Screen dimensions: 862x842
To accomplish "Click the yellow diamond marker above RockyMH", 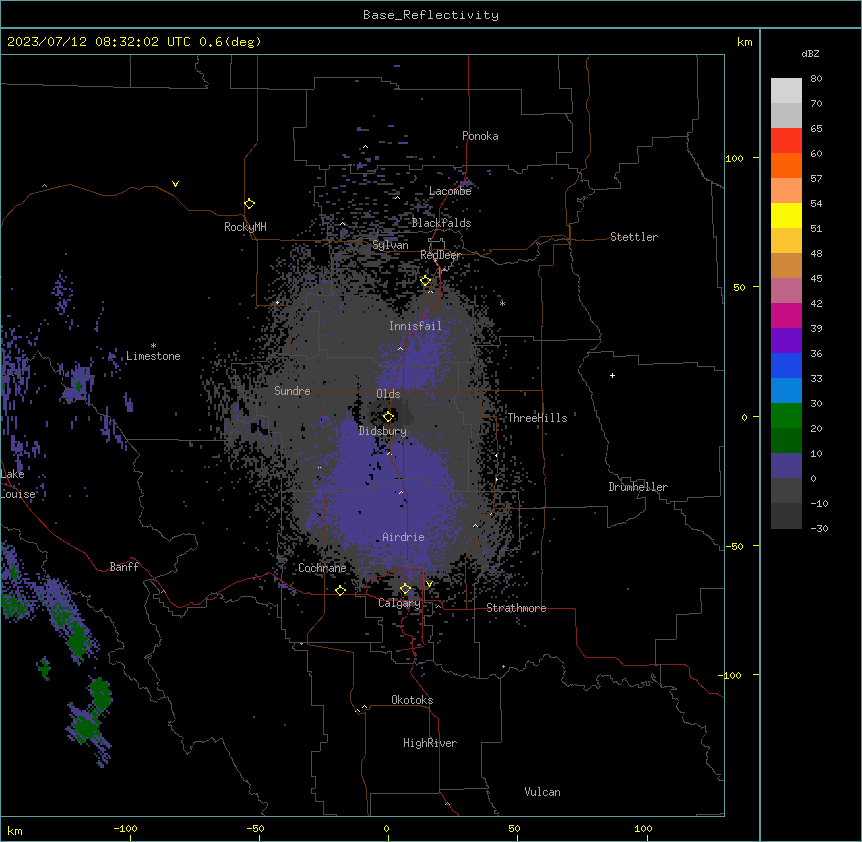I will (249, 204).
